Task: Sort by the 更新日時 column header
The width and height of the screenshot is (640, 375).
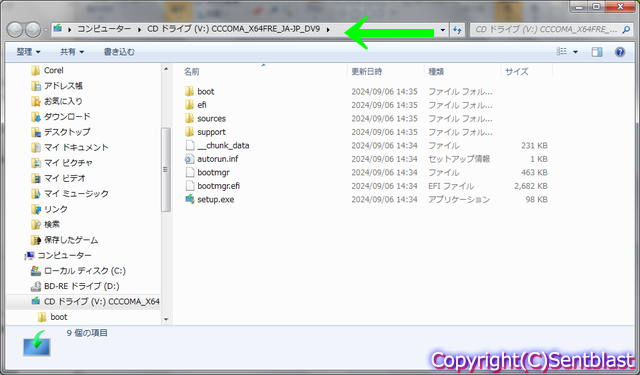Action: 367,72
